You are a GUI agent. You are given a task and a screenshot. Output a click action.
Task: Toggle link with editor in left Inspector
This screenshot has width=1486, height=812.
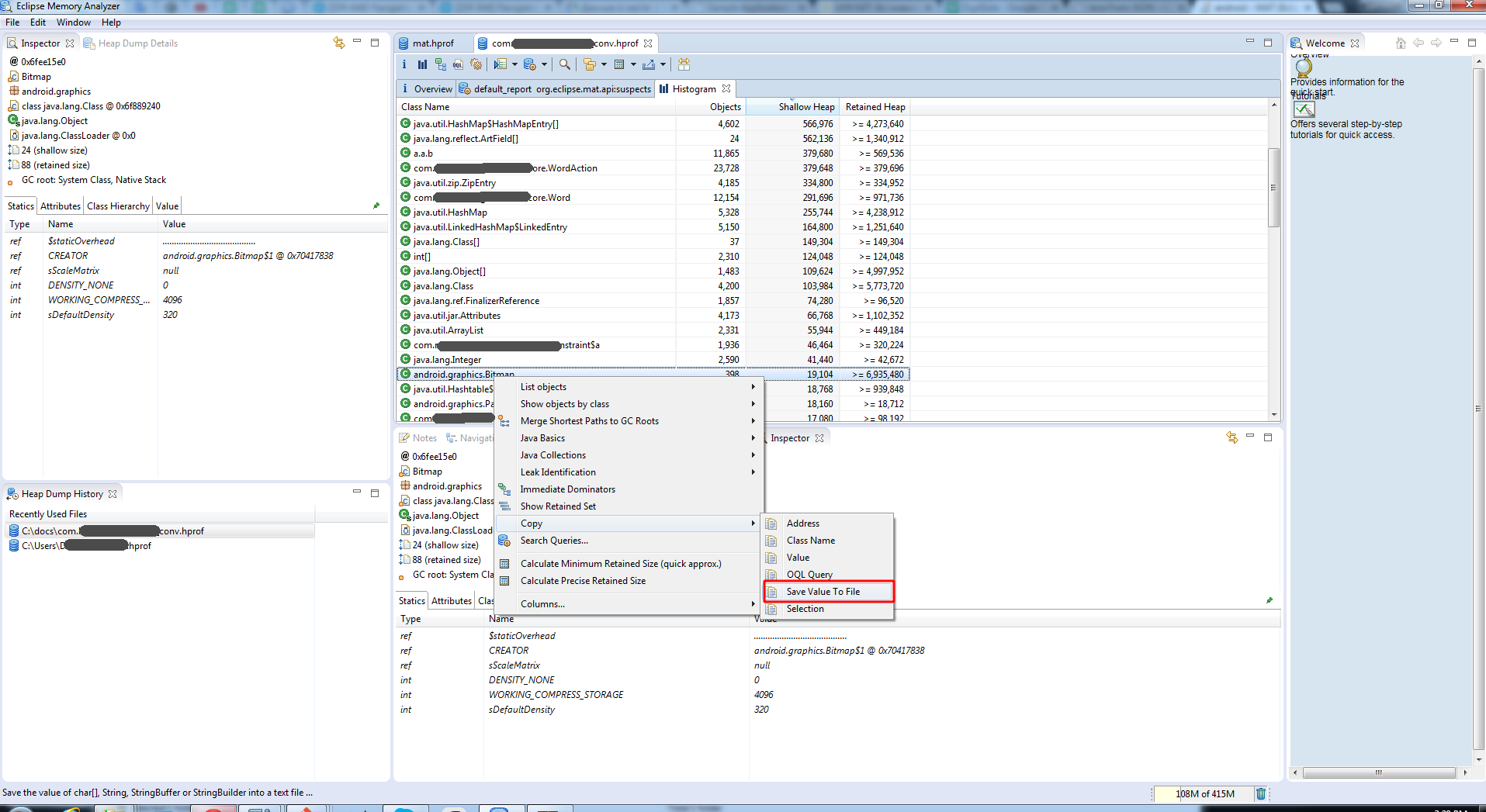(339, 43)
